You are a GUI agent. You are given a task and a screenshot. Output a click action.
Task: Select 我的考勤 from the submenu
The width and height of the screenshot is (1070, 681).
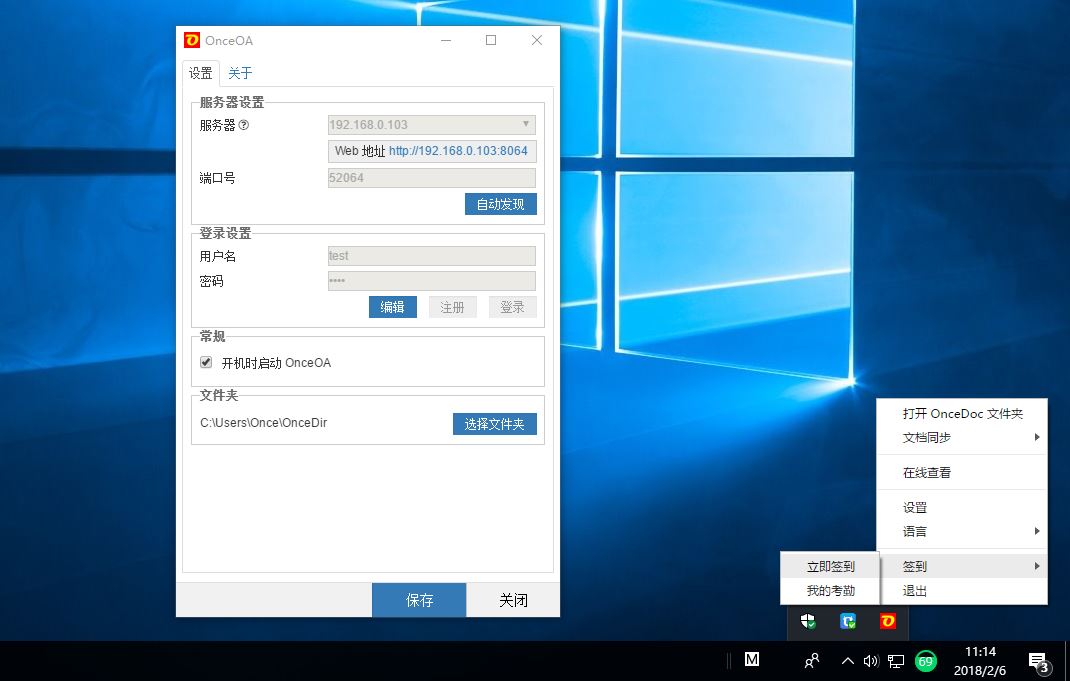(x=830, y=590)
